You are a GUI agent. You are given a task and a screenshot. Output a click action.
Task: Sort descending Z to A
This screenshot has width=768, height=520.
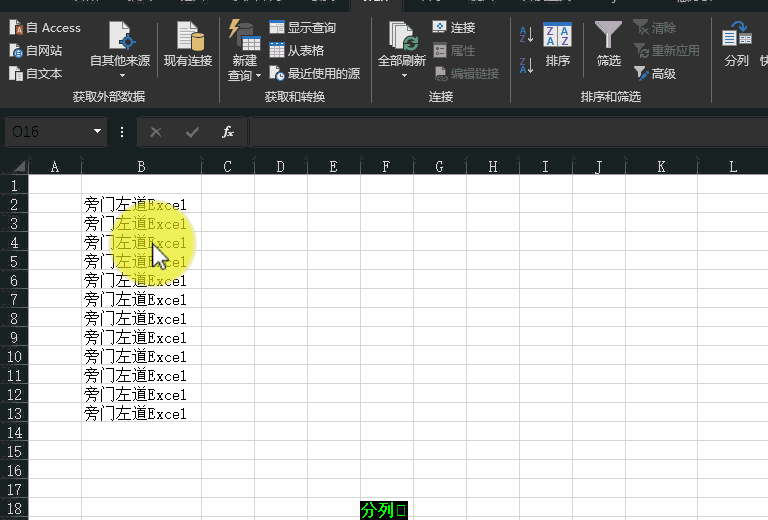pyautogui.click(x=527, y=65)
